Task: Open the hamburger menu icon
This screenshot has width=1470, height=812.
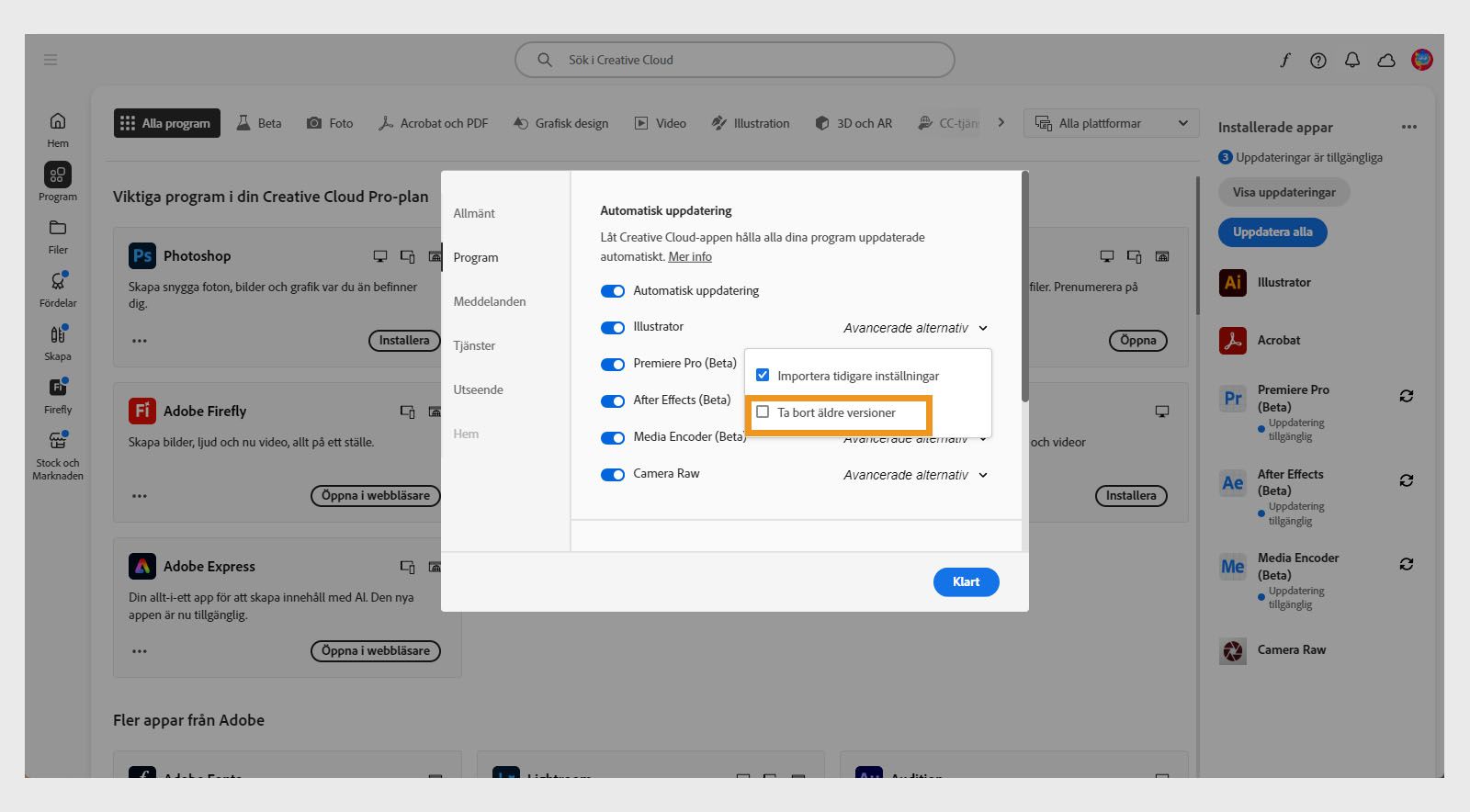Action: [x=51, y=60]
